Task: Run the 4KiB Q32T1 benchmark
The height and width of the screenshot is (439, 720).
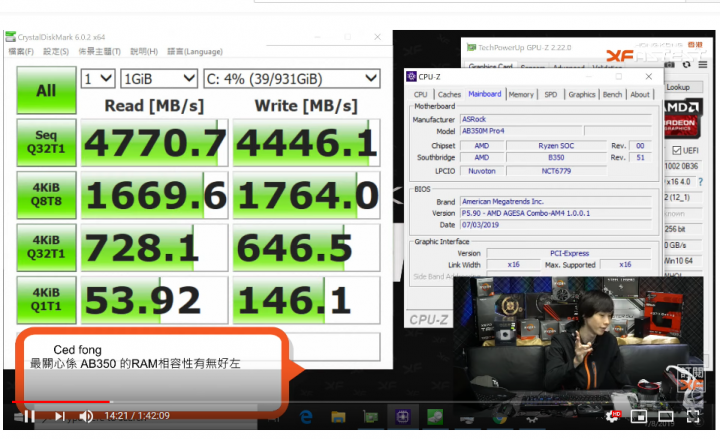Action: (46, 248)
